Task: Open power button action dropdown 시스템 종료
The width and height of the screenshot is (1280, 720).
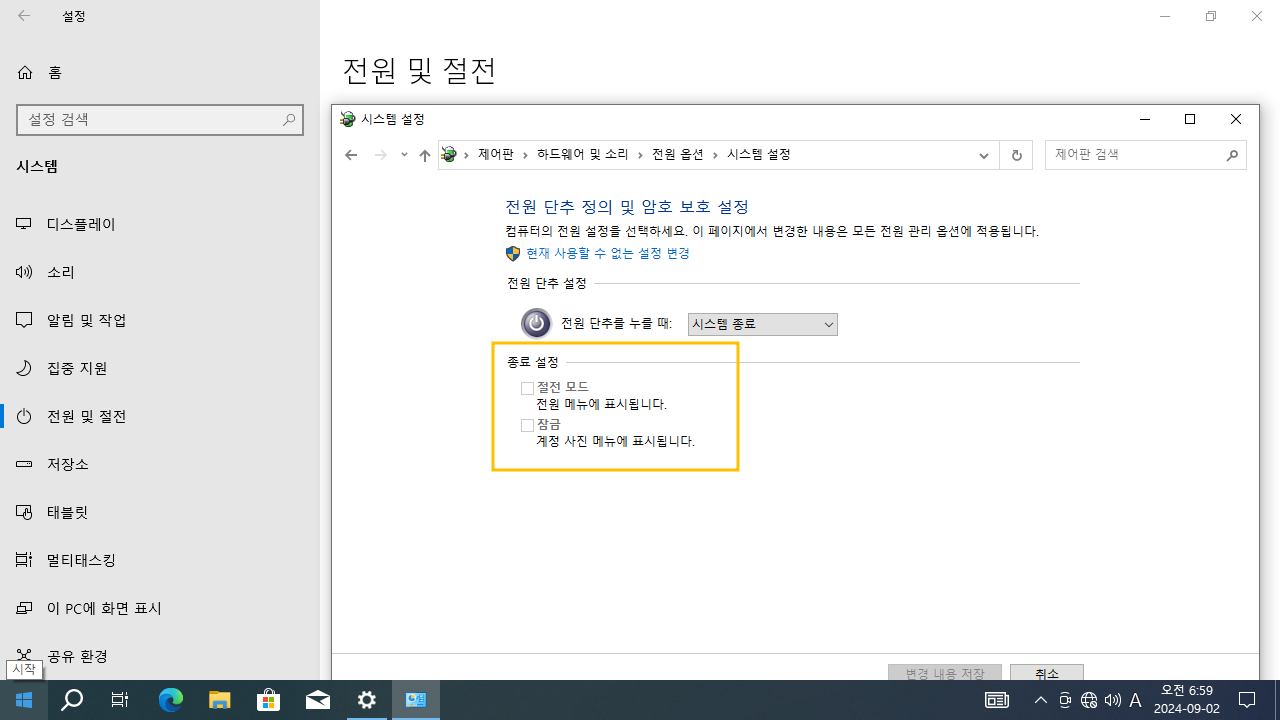Action: [x=763, y=324]
